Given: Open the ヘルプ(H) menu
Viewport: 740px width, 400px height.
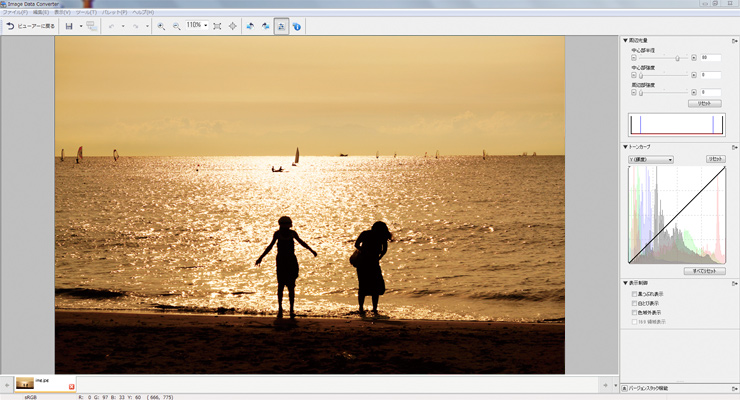Looking at the screenshot, I should pos(144,12).
